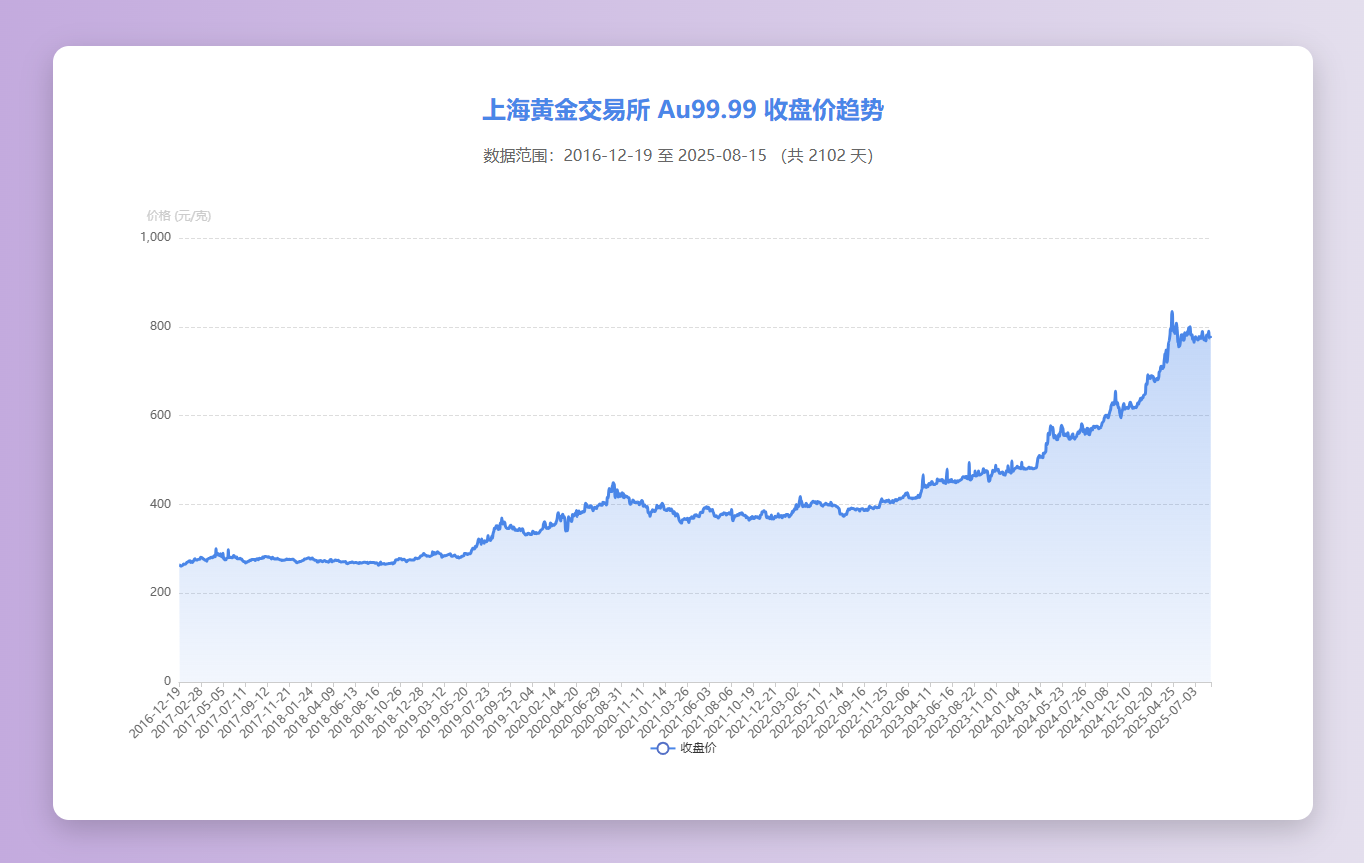Image resolution: width=1364 pixels, height=863 pixels.
Task: Click the data range subtitle text
Action: [x=678, y=156]
